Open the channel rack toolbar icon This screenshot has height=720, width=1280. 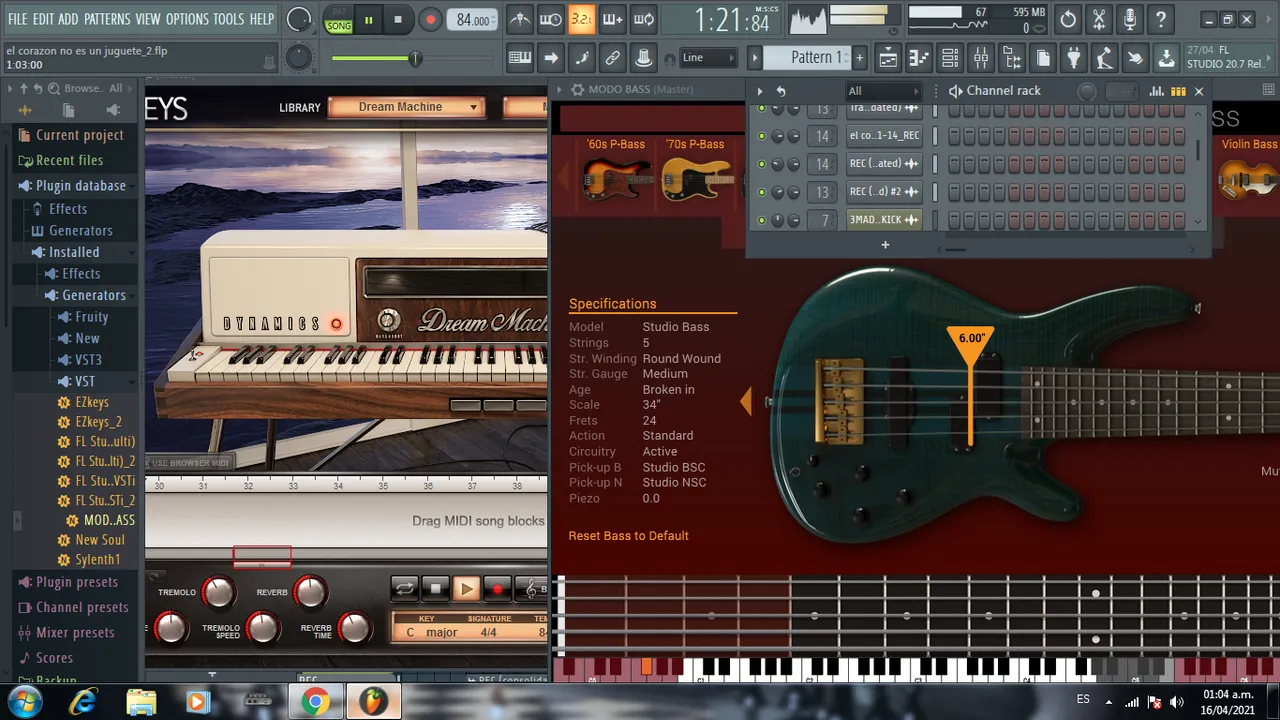click(950, 58)
